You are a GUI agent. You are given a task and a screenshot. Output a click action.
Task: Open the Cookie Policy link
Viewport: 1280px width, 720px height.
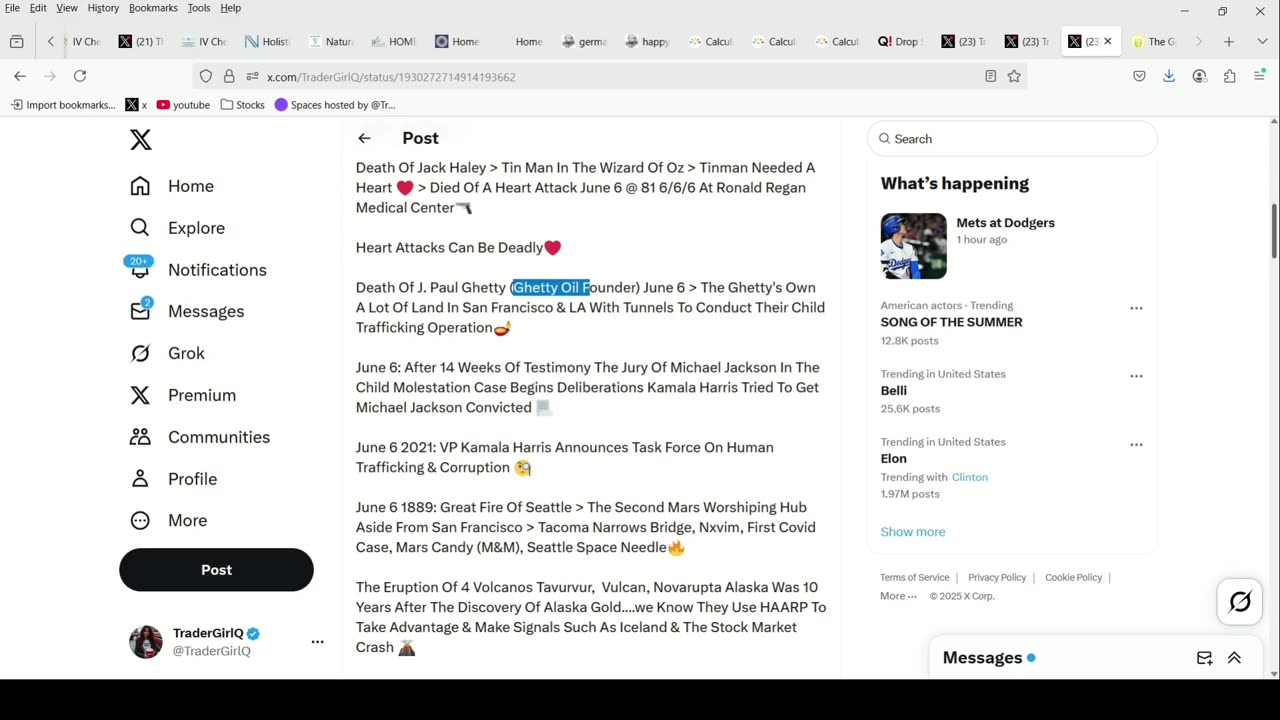1073,577
